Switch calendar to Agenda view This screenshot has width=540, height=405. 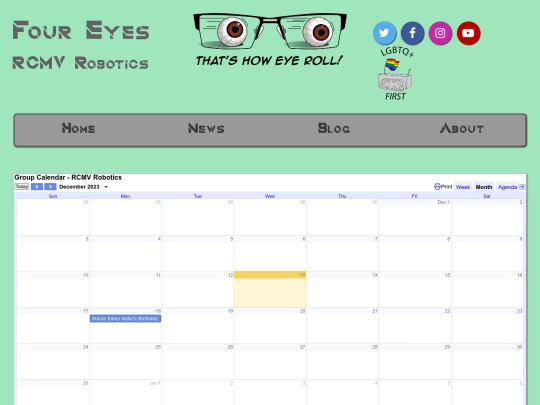(x=508, y=187)
